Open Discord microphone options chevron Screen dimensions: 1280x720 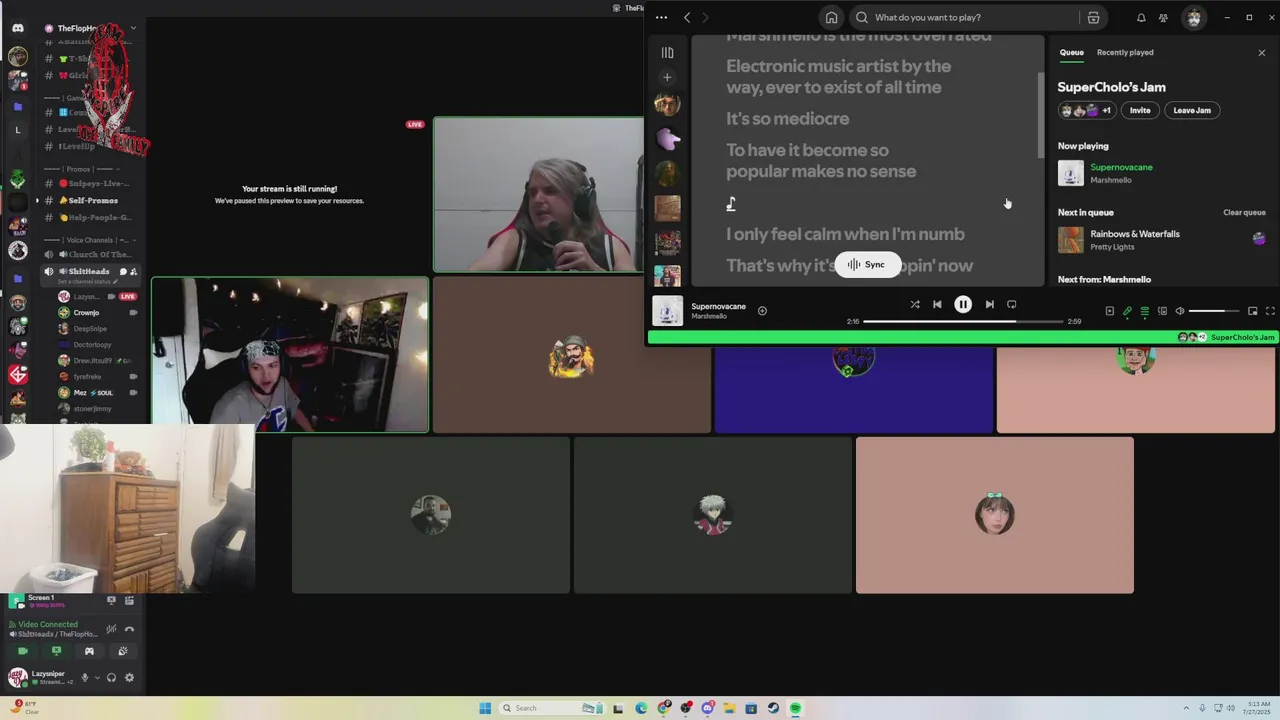click(97, 677)
